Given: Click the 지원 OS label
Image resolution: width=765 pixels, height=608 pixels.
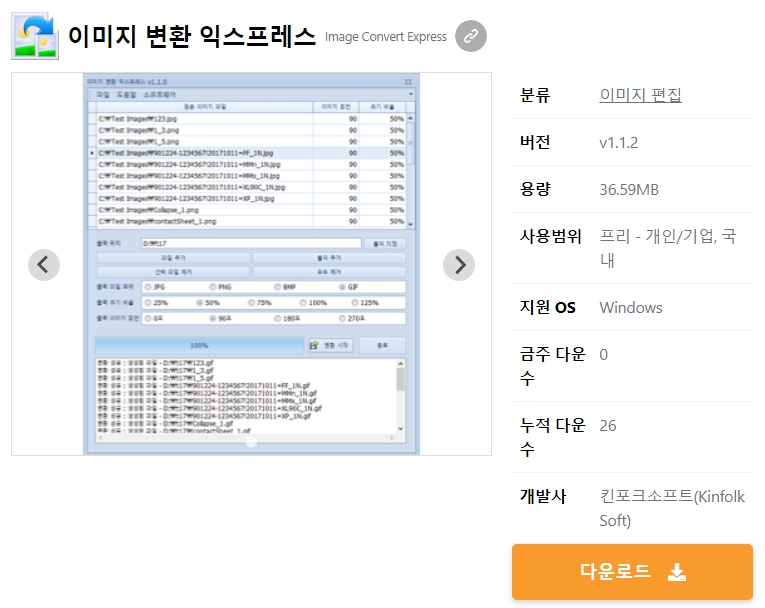Looking at the screenshot, I should [x=547, y=307].
